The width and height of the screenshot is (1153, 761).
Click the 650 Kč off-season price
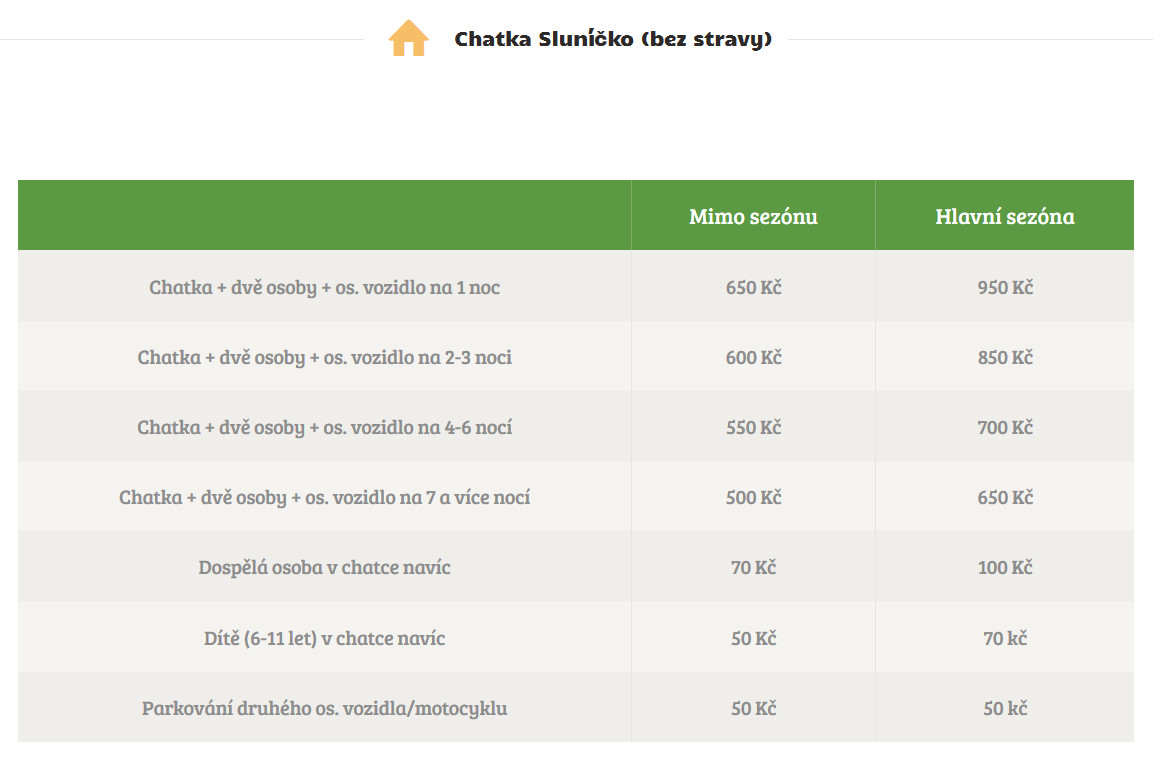[753, 288]
